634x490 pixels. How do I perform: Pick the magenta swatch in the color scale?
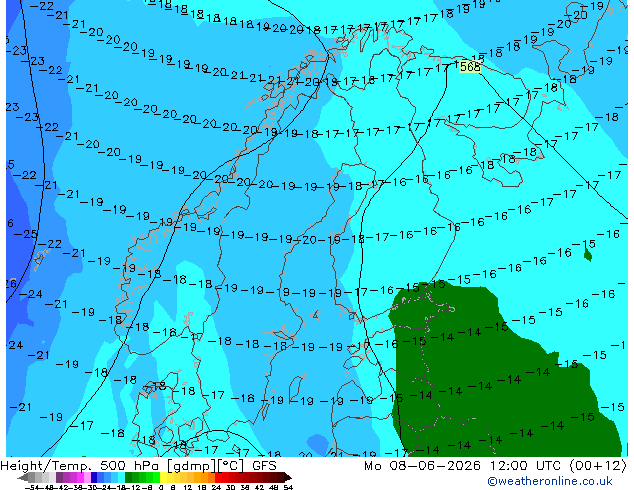(80, 477)
